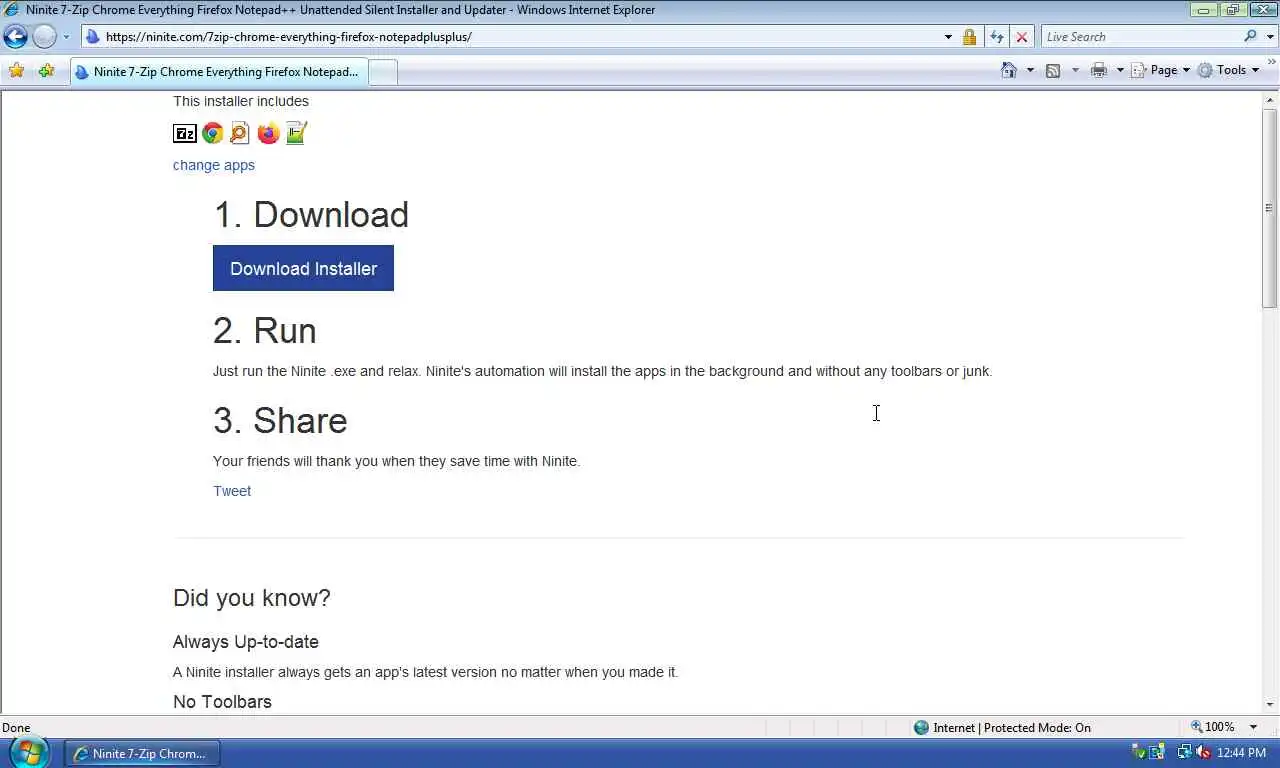
Task: Expand the Feeds dropdown arrow
Action: [1075, 70]
